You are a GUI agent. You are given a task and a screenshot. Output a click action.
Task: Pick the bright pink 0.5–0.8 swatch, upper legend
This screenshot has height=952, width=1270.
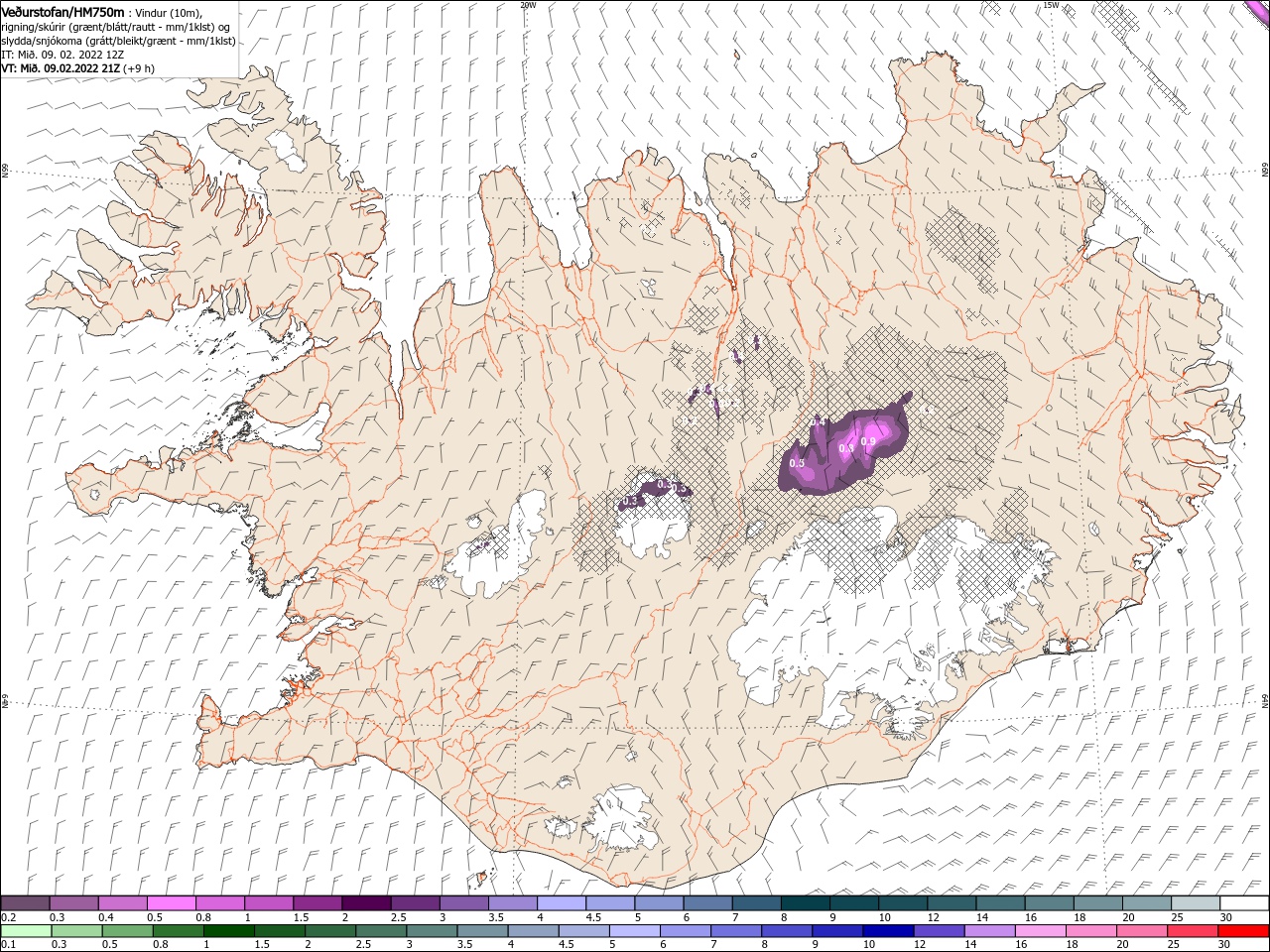click(172, 903)
